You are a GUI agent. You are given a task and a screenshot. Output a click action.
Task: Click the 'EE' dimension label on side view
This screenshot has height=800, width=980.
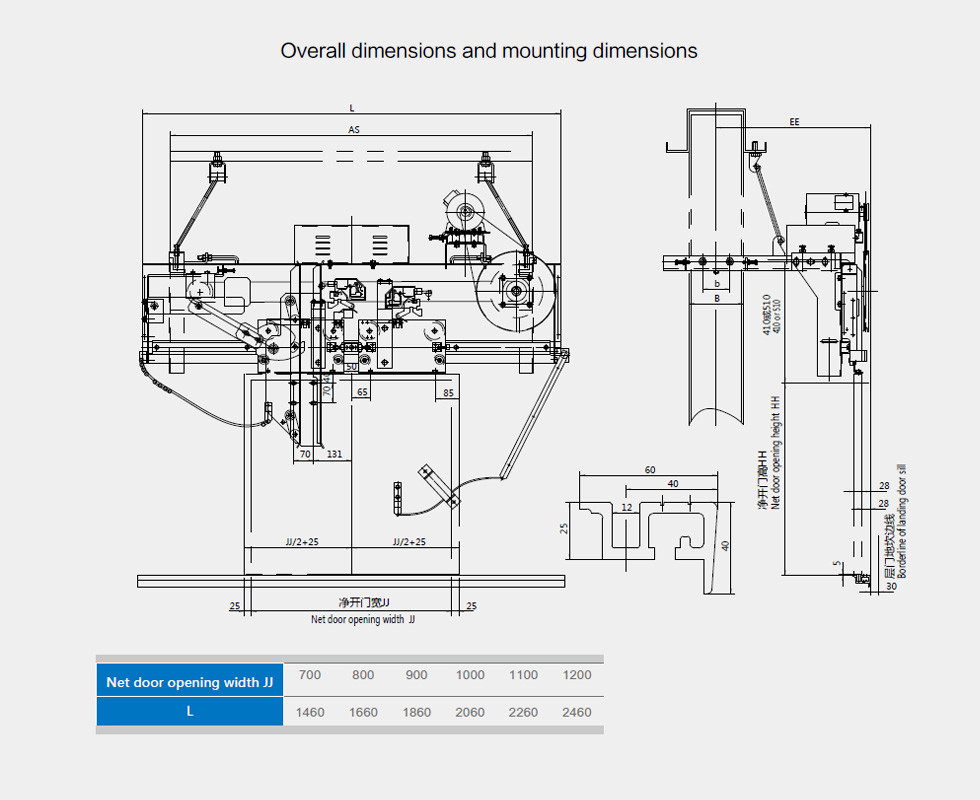click(794, 122)
